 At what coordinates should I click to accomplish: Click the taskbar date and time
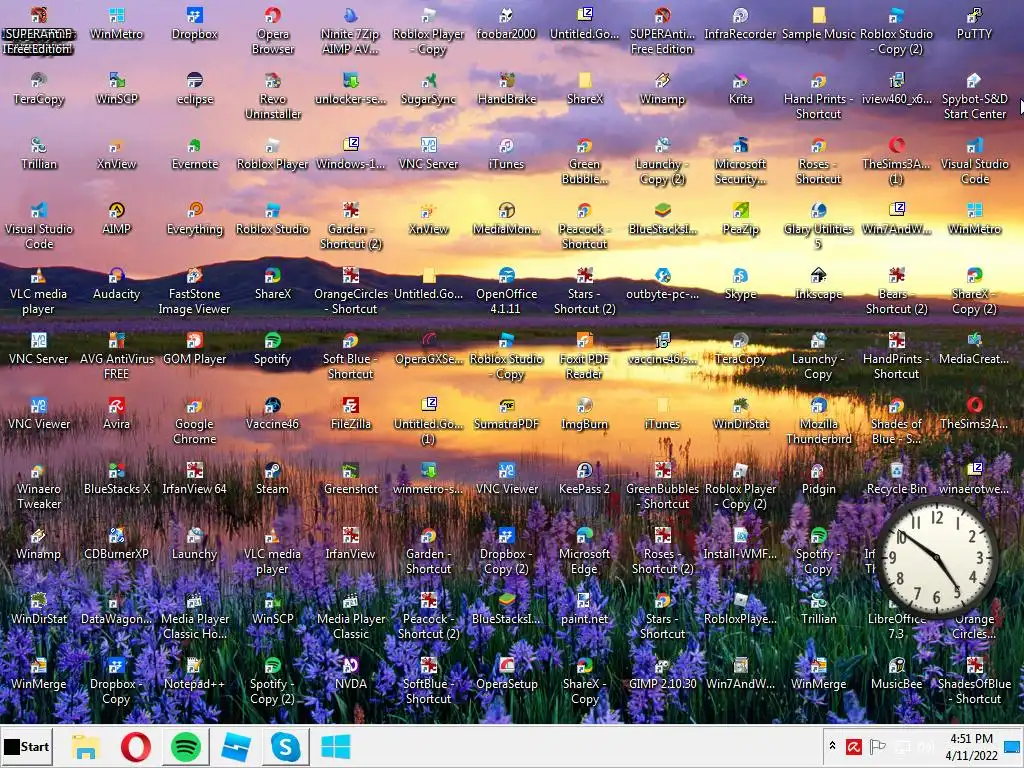tap(972, 746)
